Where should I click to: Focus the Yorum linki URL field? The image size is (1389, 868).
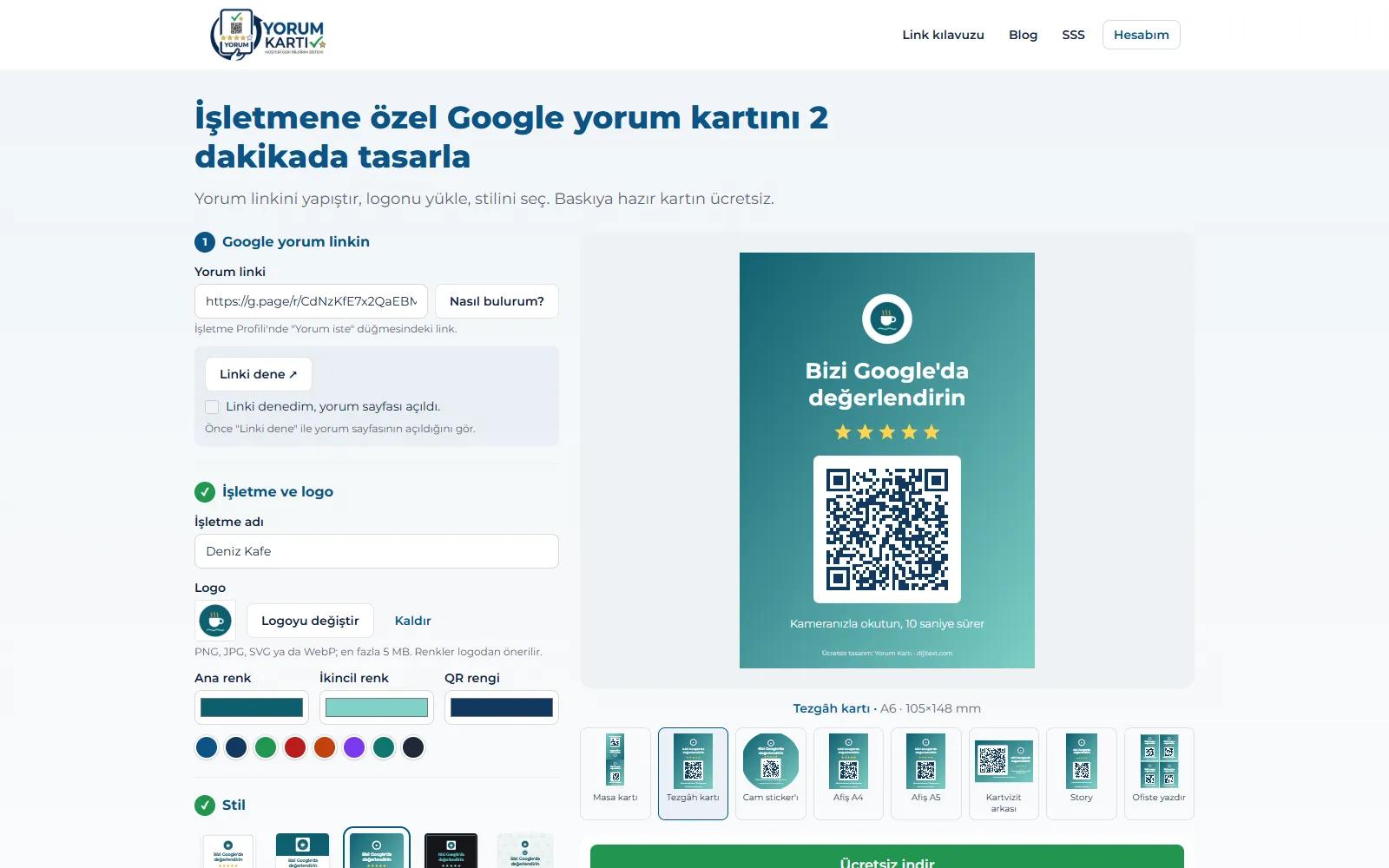311,301
